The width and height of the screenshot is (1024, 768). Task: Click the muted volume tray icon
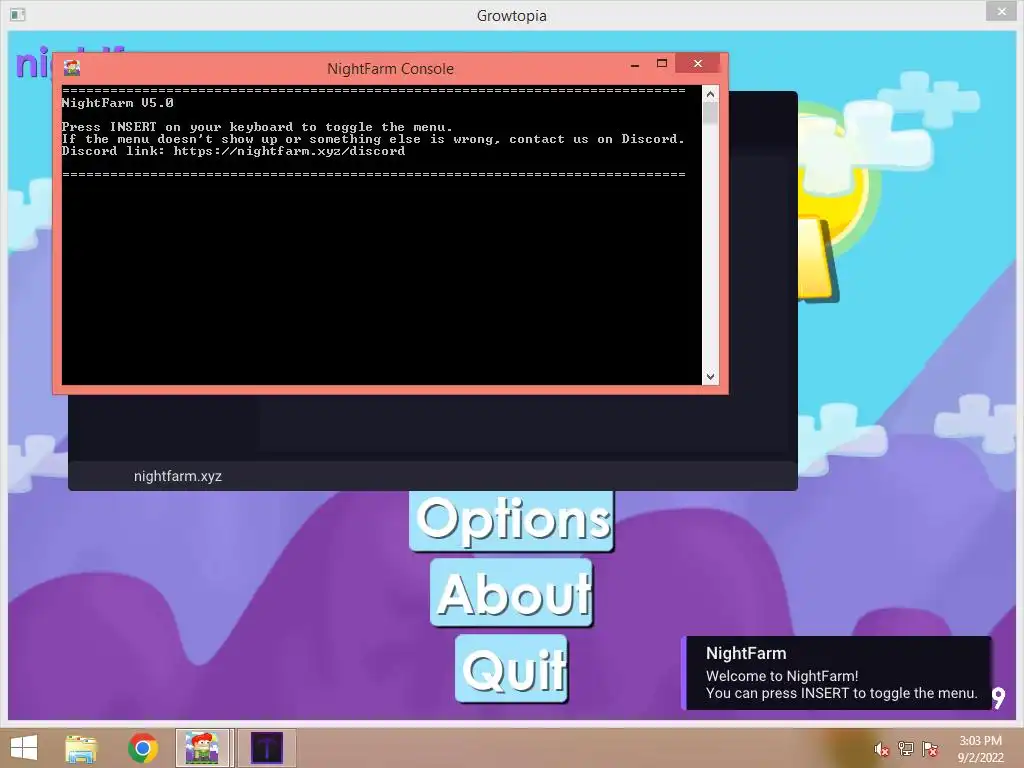881,749
